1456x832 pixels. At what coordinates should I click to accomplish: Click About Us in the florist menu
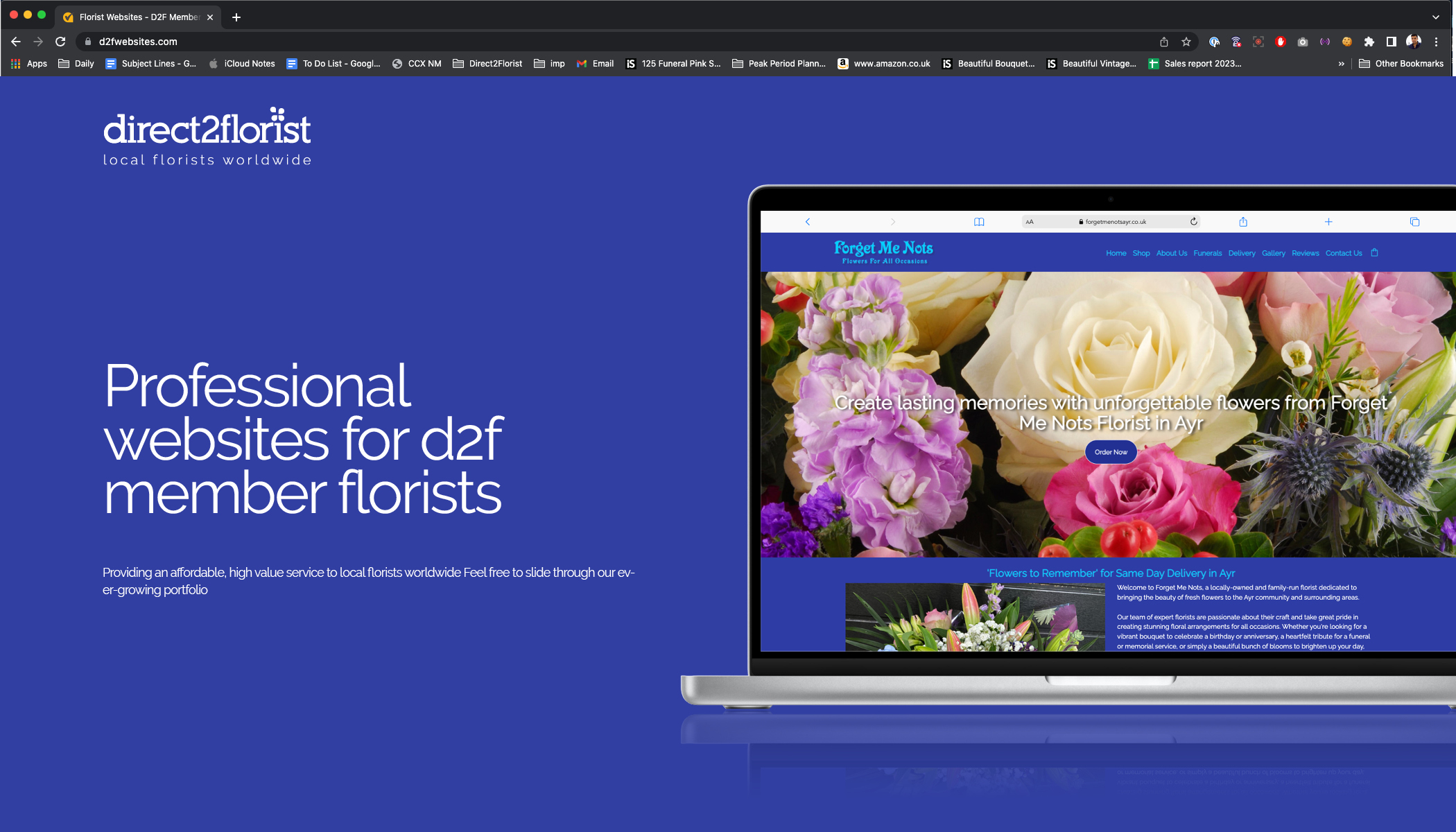click(1171, 253)
